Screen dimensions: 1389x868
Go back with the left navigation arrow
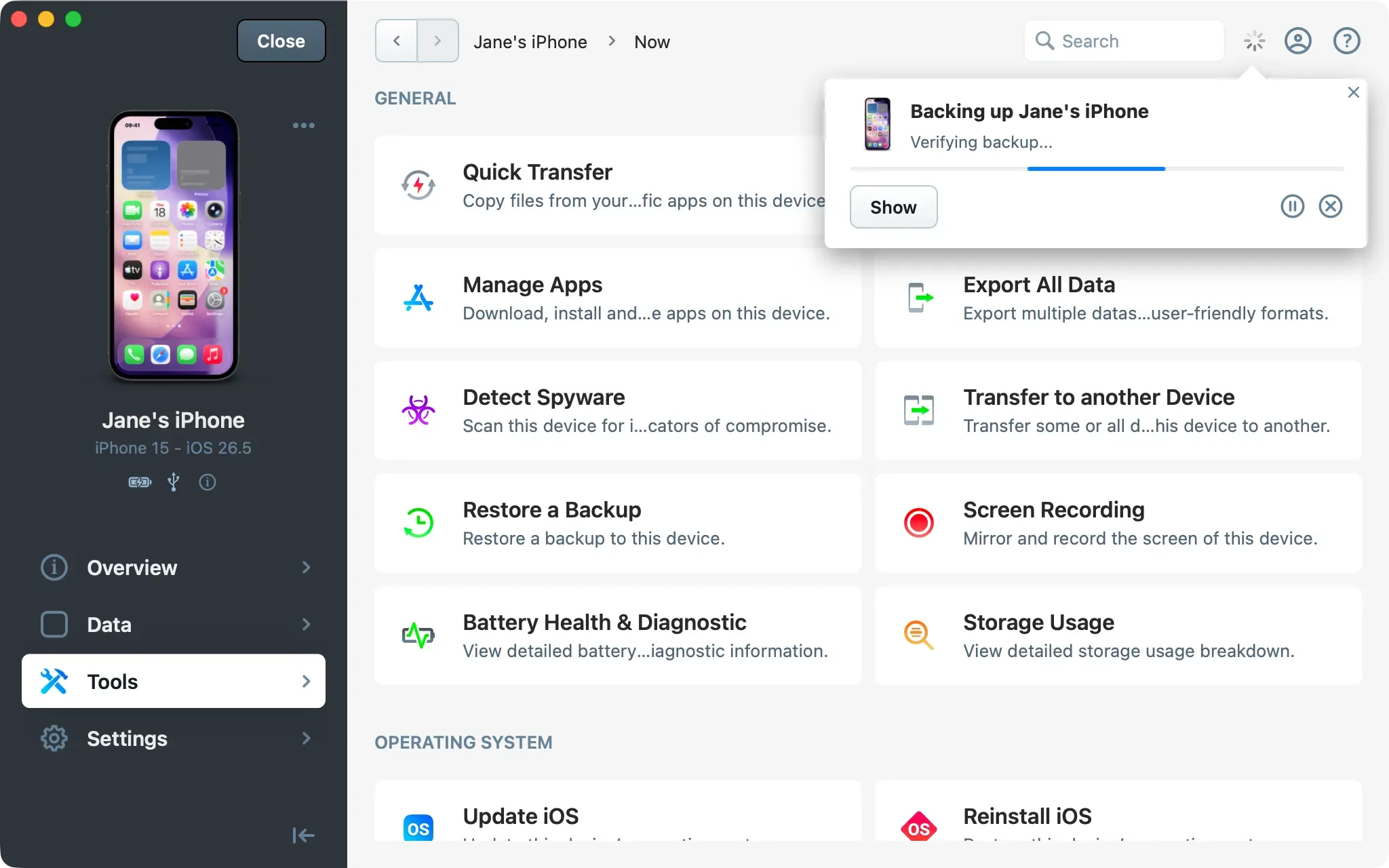click(396, 41)
